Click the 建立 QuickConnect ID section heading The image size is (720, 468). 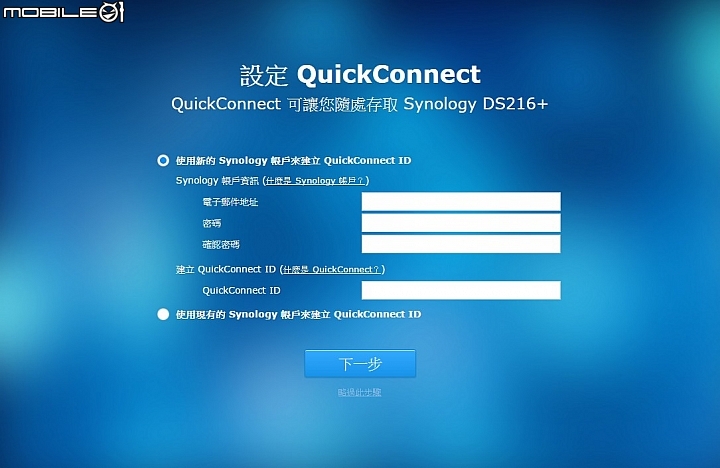[226, 270]
